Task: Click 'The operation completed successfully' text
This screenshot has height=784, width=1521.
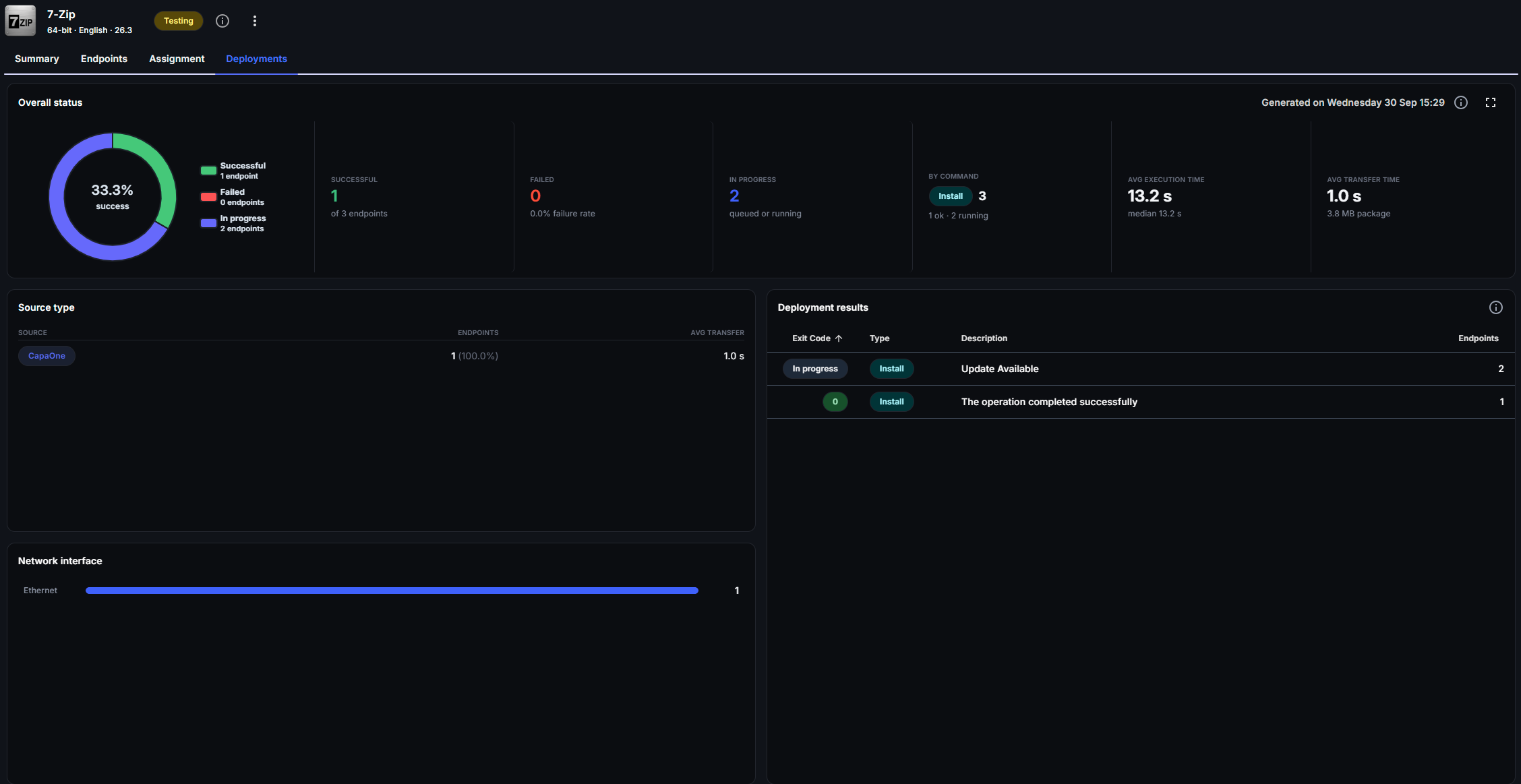Action: click(1049, 402)
